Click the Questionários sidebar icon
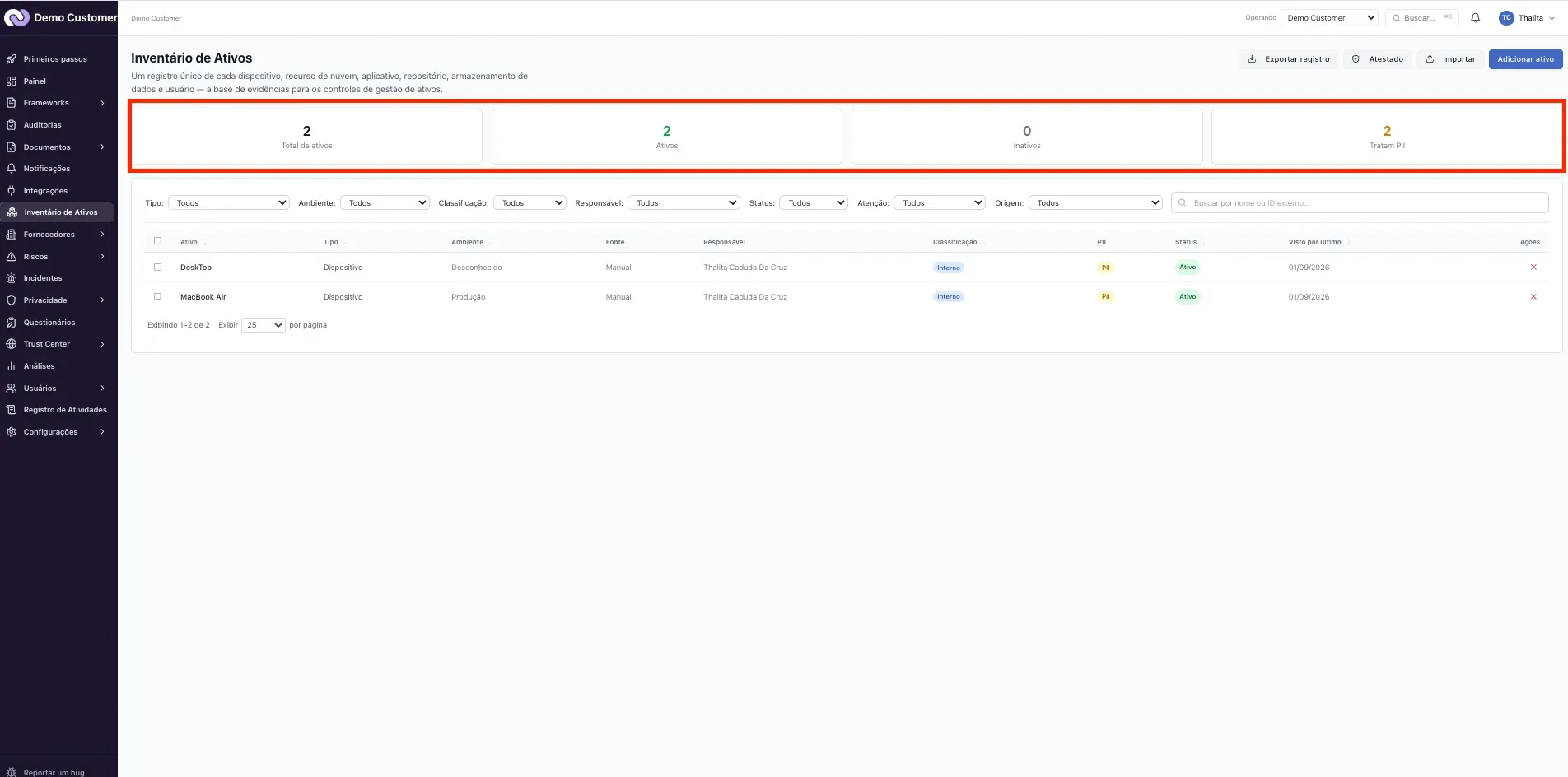Image resolution: width=1568 pixels, height=777 pixels. (x=12, y=323)
